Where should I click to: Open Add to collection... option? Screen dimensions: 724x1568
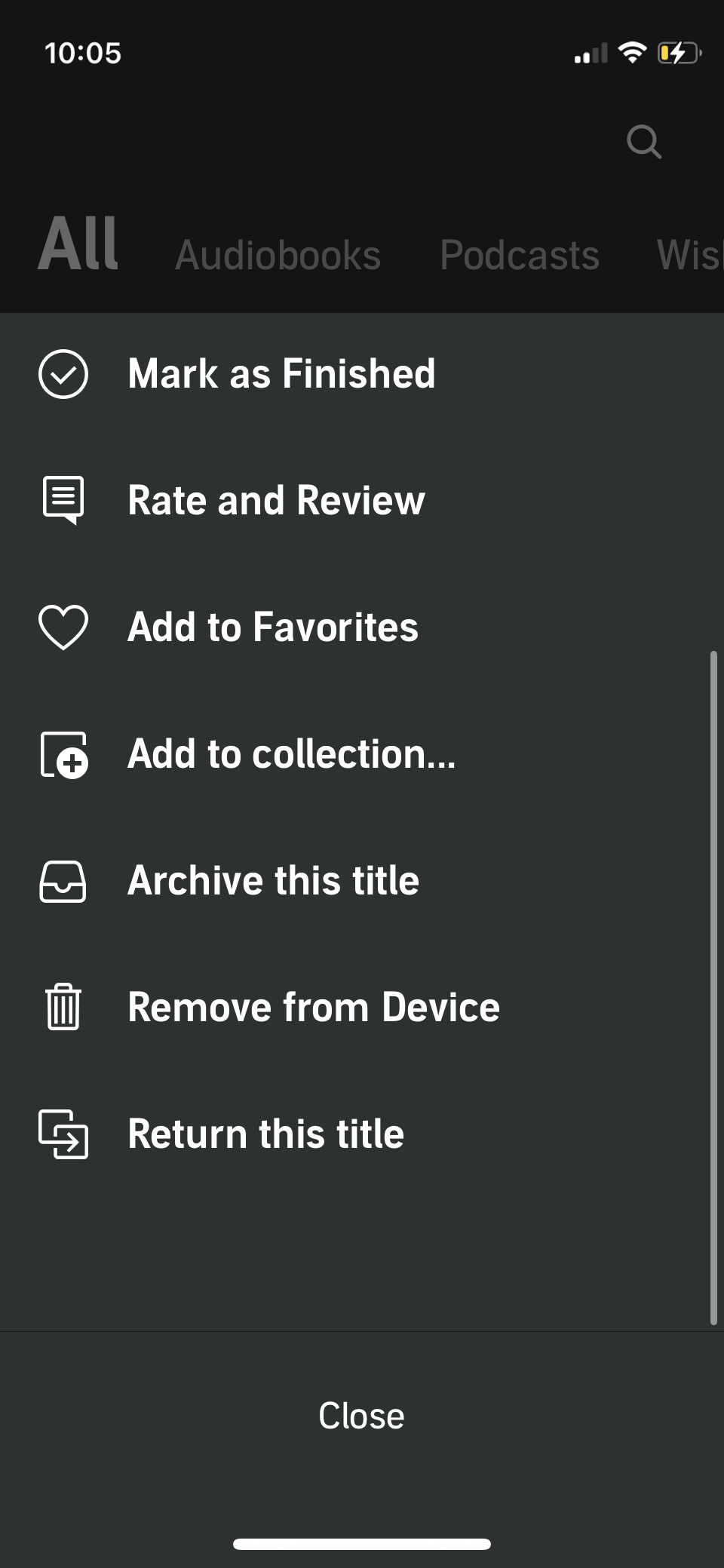[x=291, y=754]
